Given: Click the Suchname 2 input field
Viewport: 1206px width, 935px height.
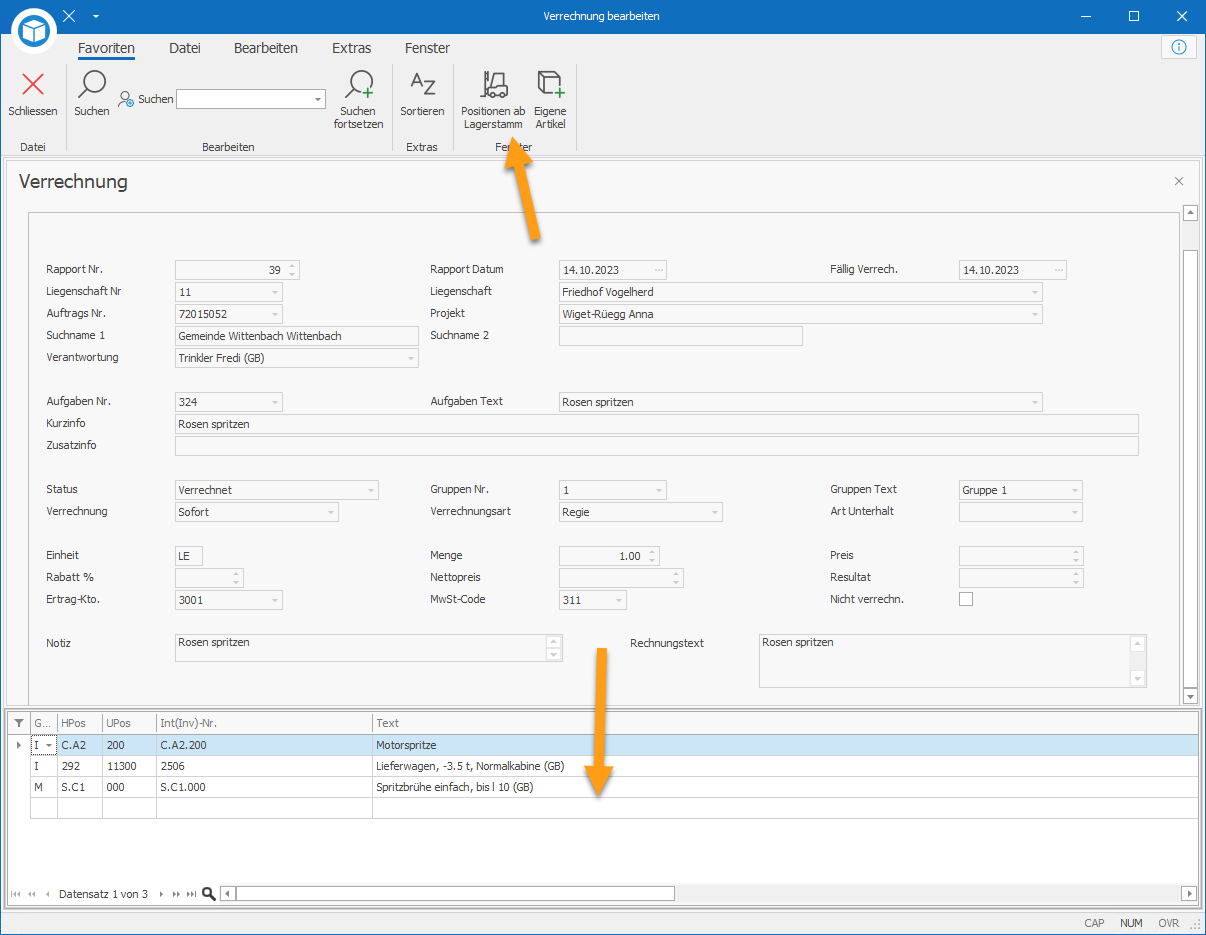Looking at the screenshot, I should pos(681,336).
